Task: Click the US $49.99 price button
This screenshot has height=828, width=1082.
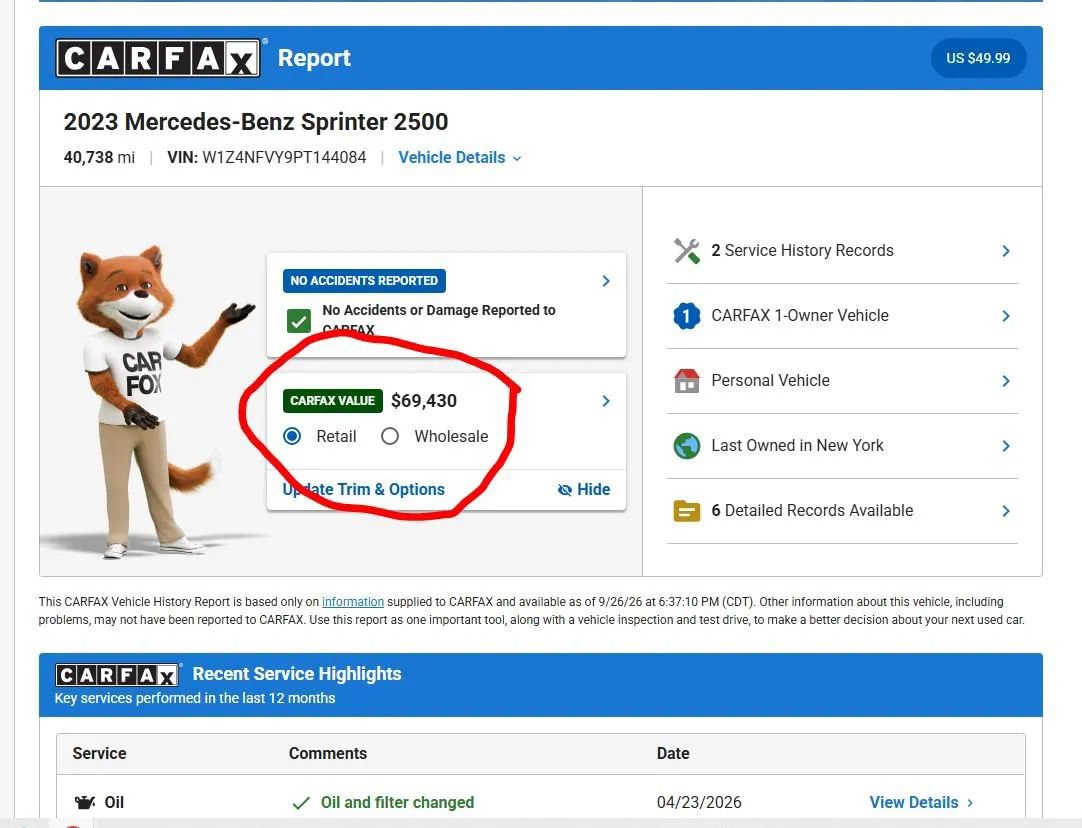Action: click(x=978, y=58)
